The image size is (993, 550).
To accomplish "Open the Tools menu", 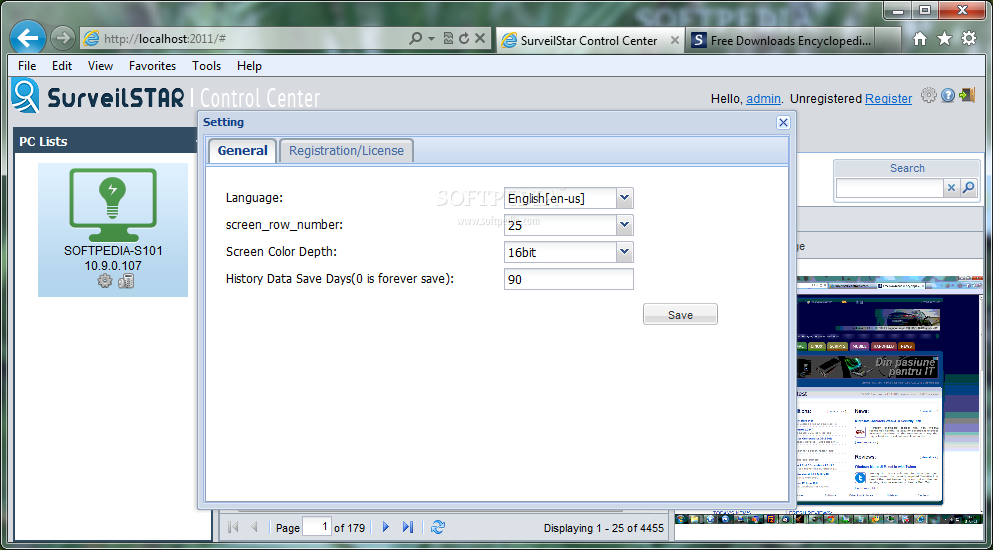I will point(206,66).
